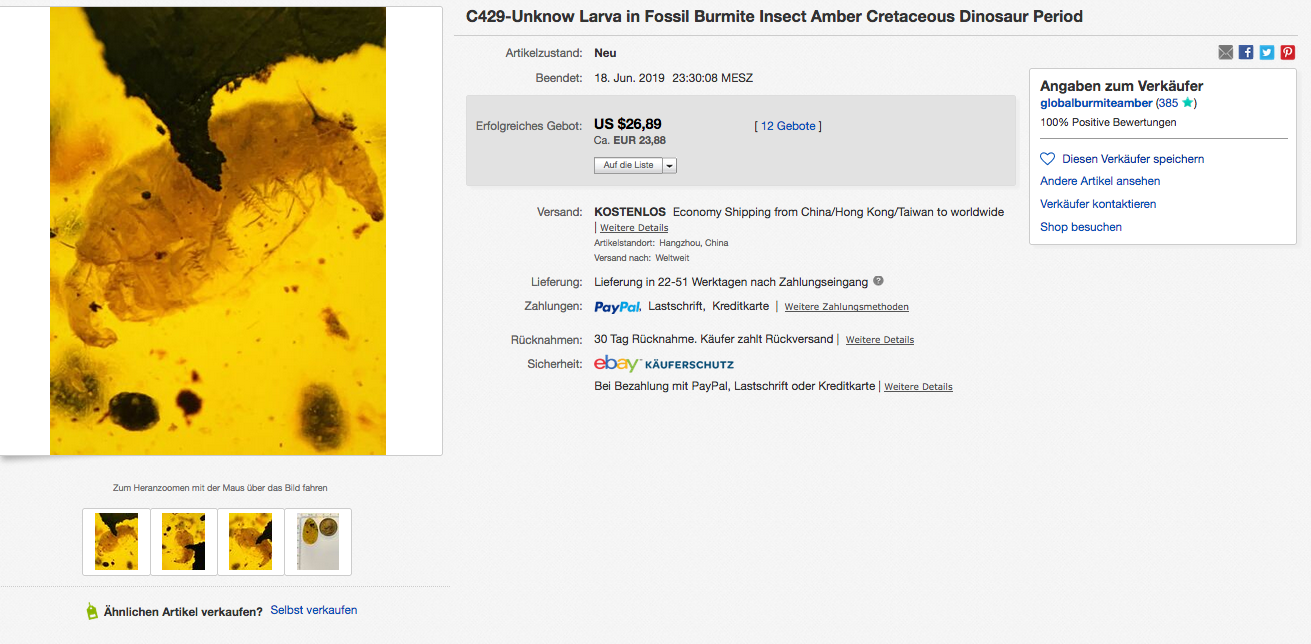This screenshot has width=1311, height=644.
Task: Click the PayPal logo
Action: point(617,307)
